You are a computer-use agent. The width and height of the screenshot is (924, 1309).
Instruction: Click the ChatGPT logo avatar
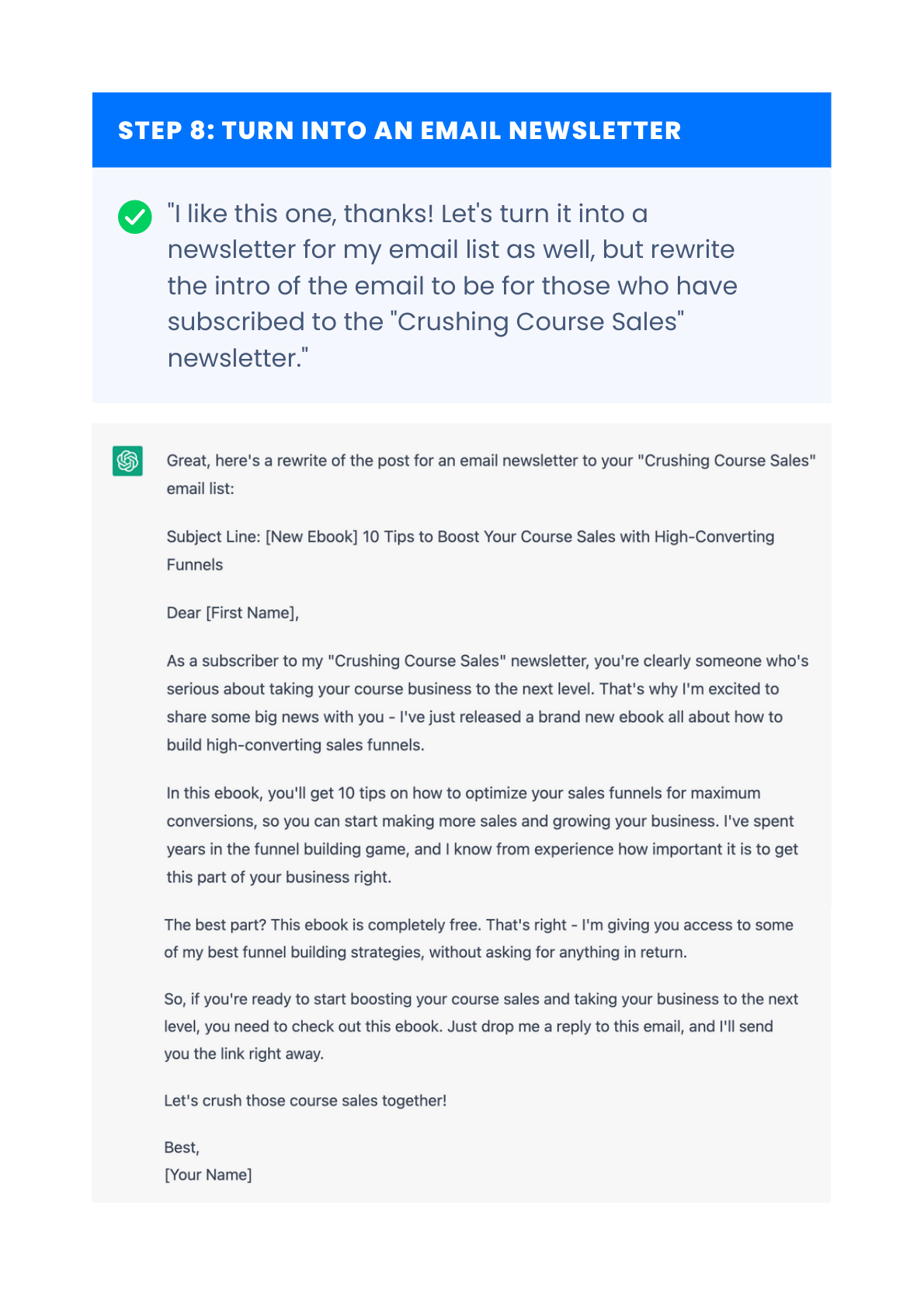click(x=127, y=461)
